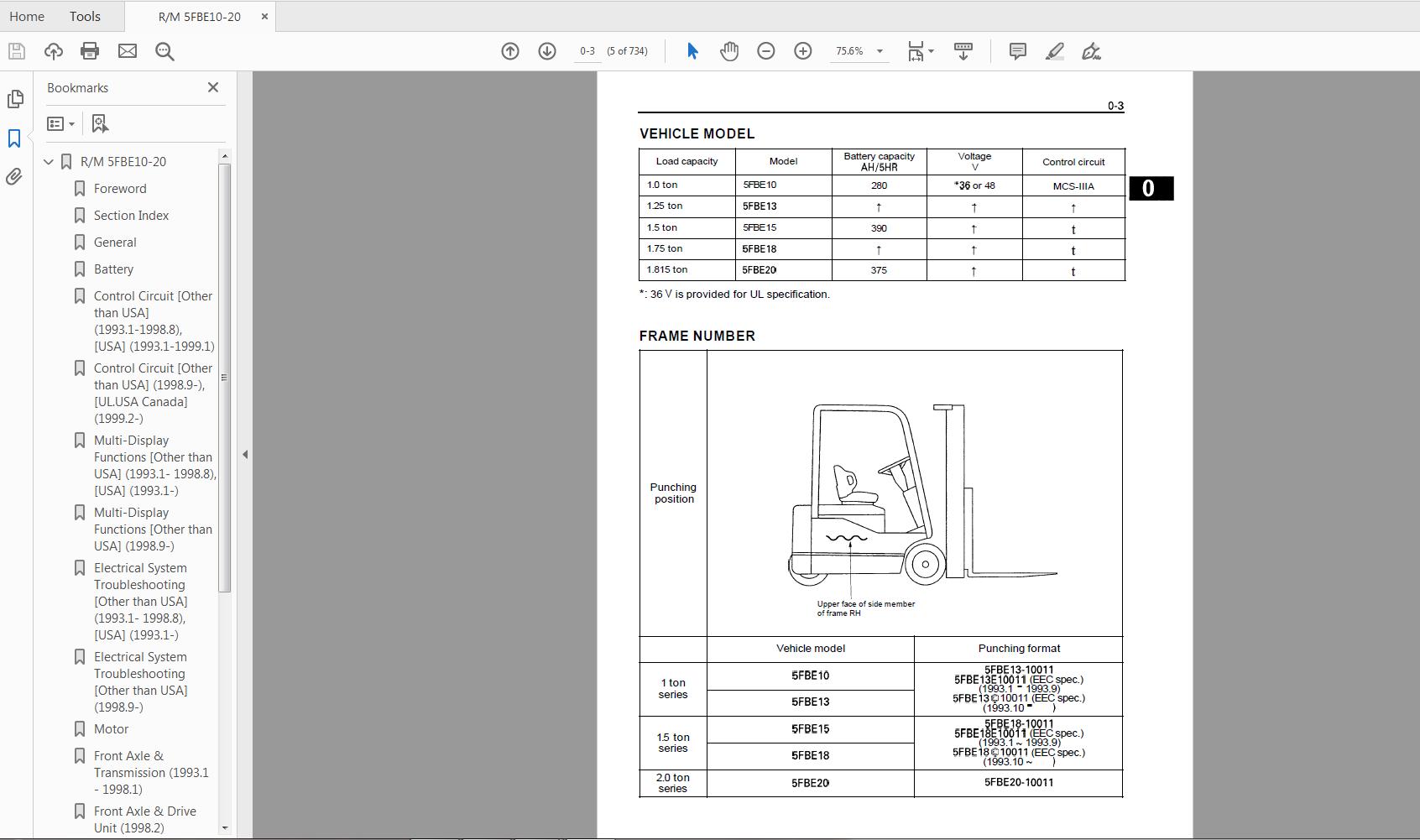Activate the Selection arrow tool
Screen dimensions: 1420x840
coord(692,51)
